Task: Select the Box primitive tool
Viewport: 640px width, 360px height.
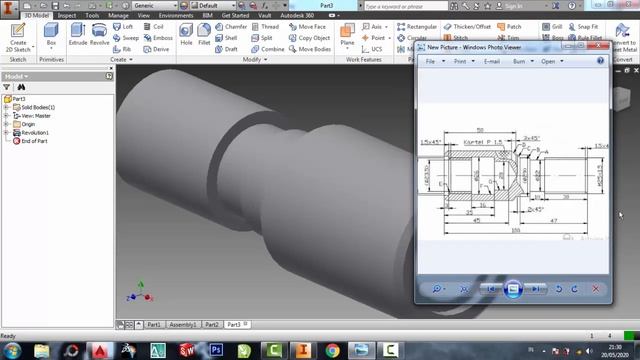Action: pyautogui.click(x=51, y=36)
